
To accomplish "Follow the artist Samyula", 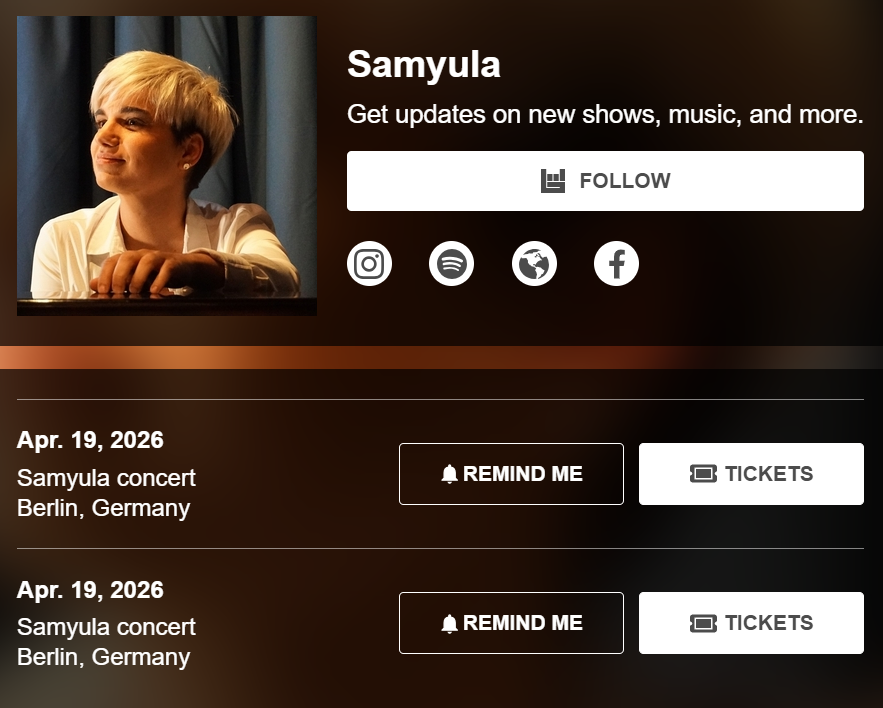I will click(605, 181).
